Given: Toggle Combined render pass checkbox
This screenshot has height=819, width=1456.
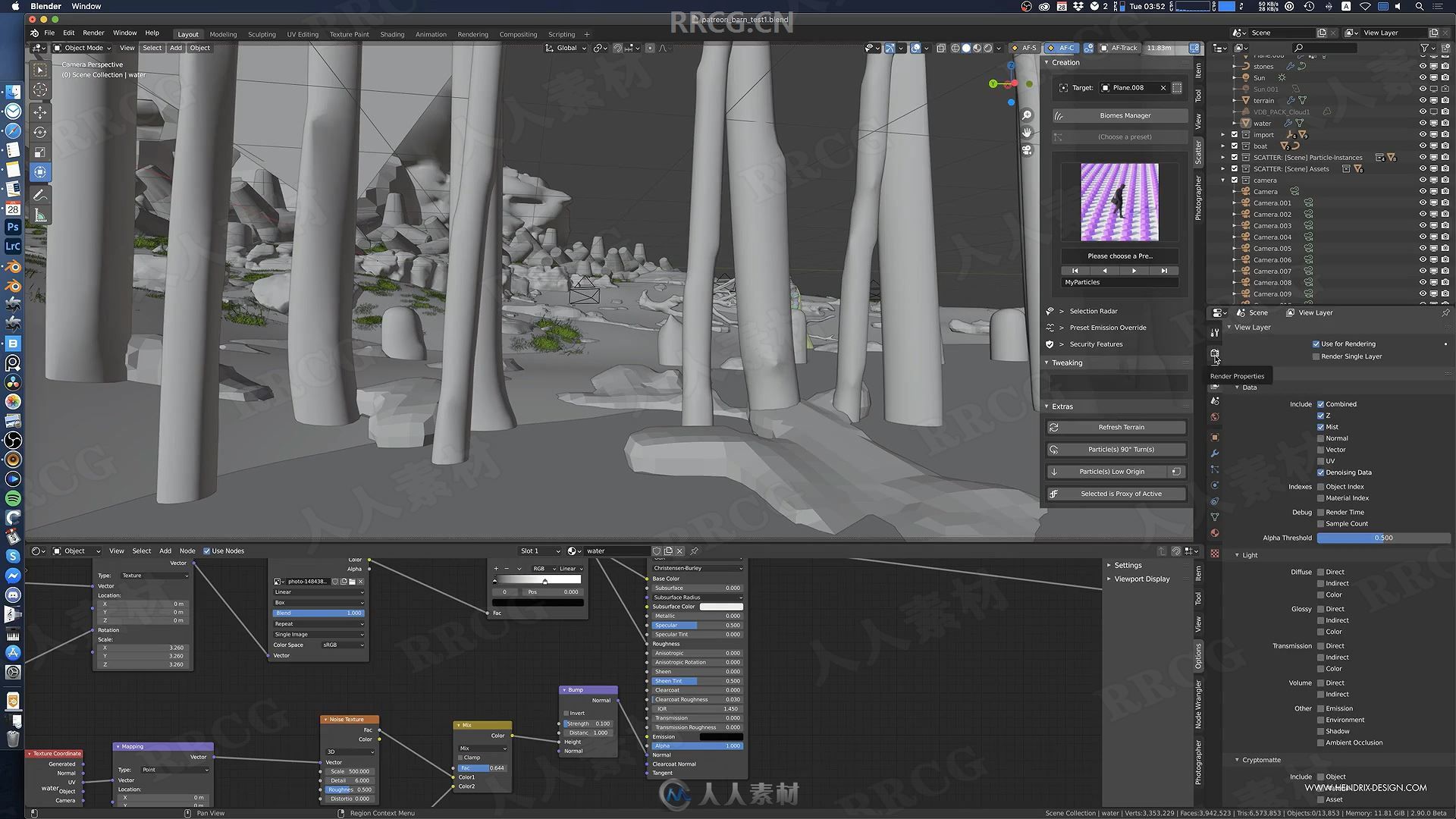Looking at the screenshot, I should coord(1321,403).
